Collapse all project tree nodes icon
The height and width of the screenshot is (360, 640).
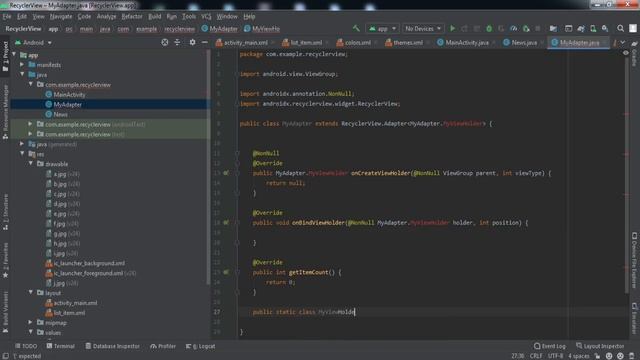pyautogui.click(x=177, y=42)
